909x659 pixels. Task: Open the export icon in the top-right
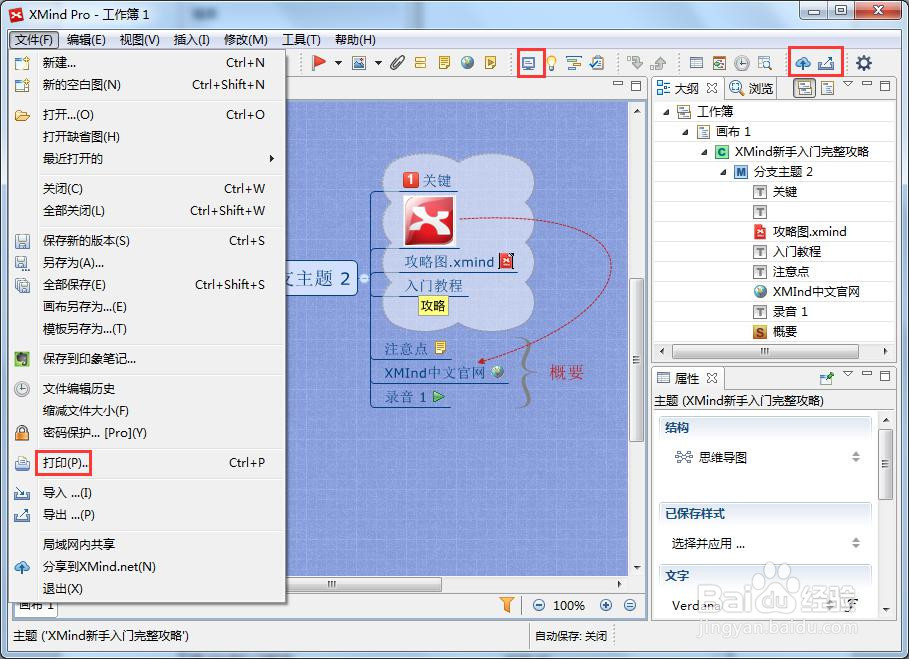tap(825, 62)
